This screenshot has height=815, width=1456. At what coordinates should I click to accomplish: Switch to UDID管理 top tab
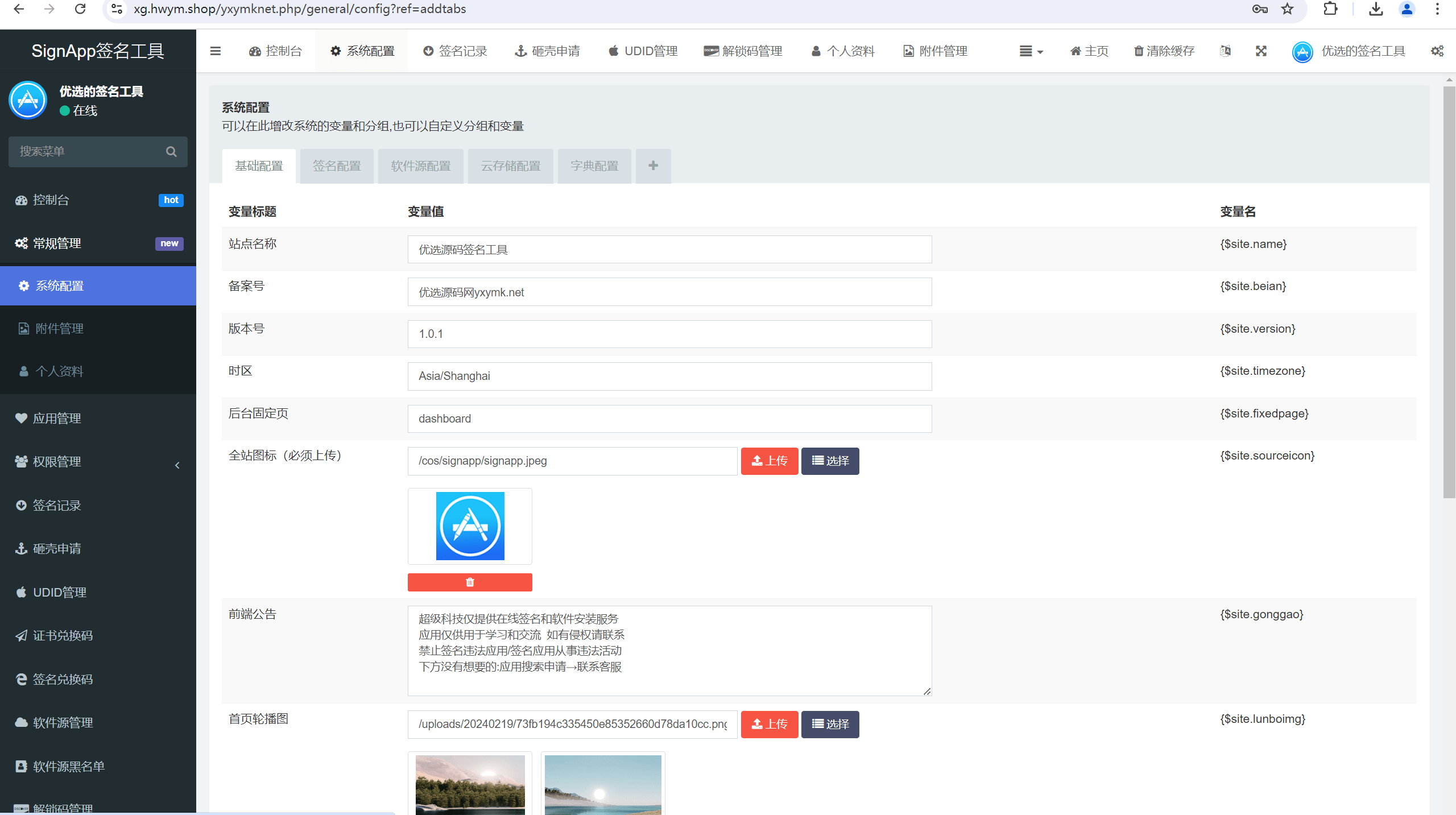click(x=643, y=51)
